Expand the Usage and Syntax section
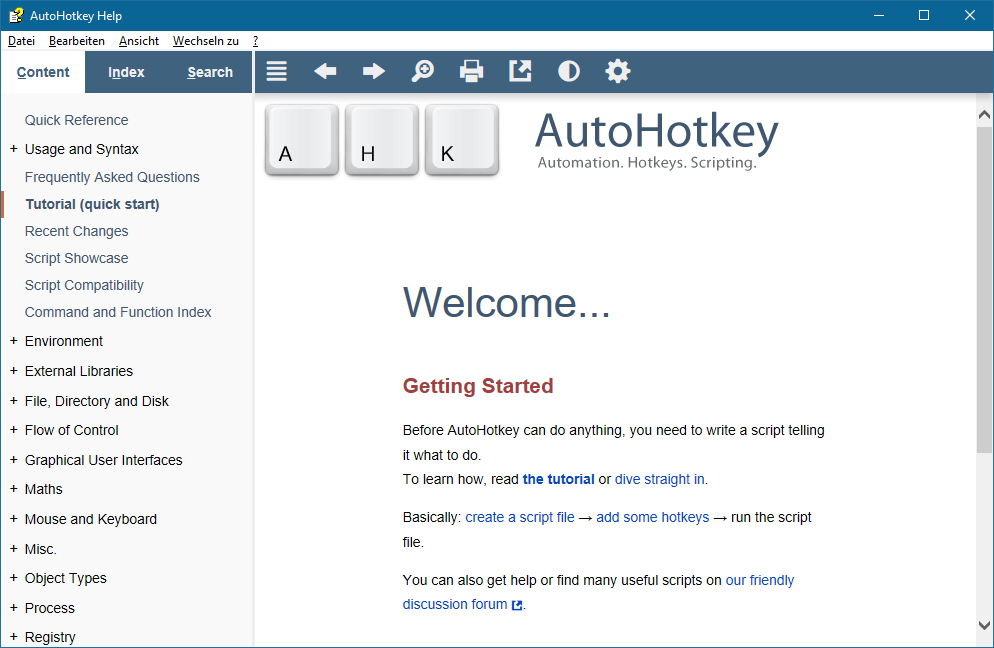994x648 pixels. click(13, 149)
